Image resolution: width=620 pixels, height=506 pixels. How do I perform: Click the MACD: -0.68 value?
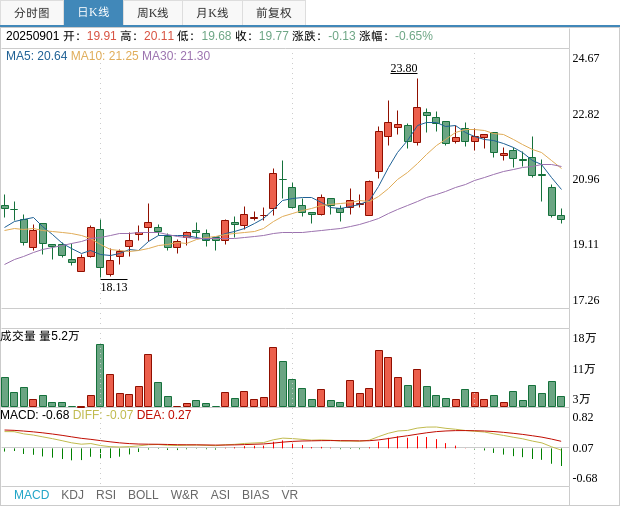click(35, 415)
